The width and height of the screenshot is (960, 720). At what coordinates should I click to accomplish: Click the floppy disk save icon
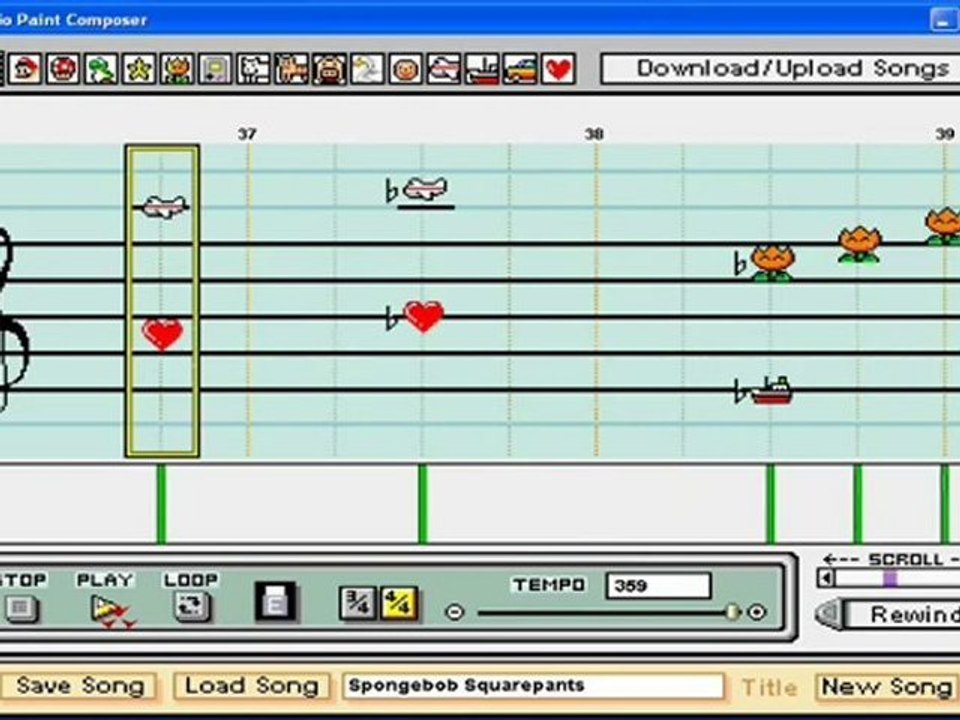click(x=276, y=602)
